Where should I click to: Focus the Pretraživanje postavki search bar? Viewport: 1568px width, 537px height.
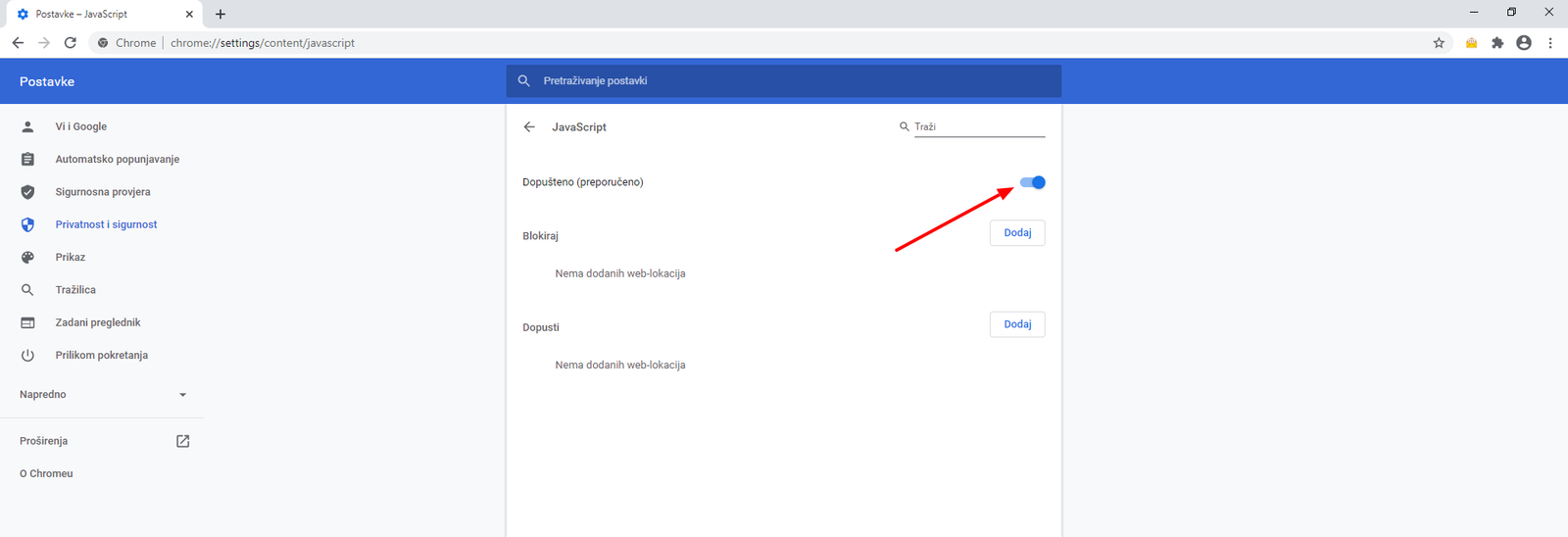pos(784,81)
